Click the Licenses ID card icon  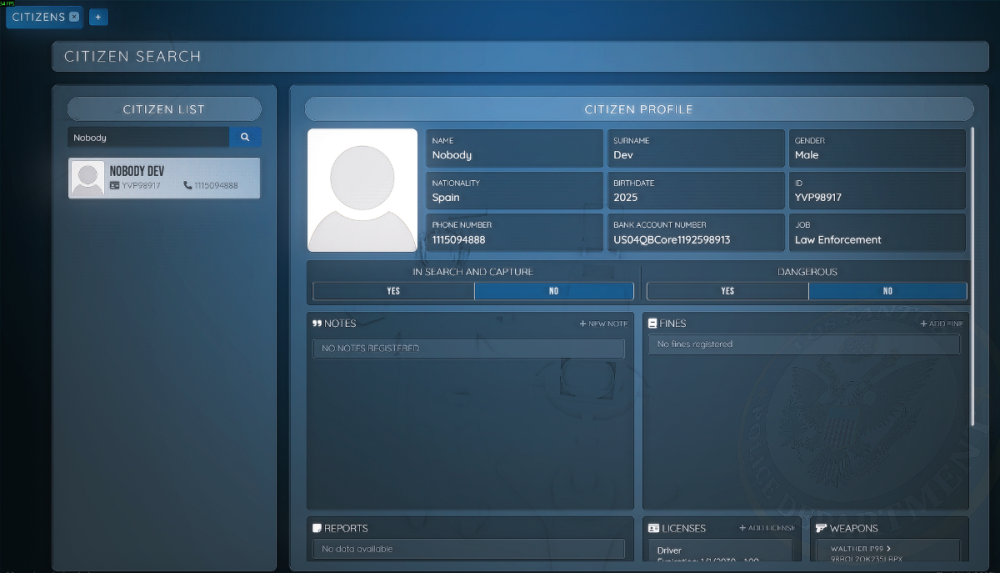(x=652, y=528)
